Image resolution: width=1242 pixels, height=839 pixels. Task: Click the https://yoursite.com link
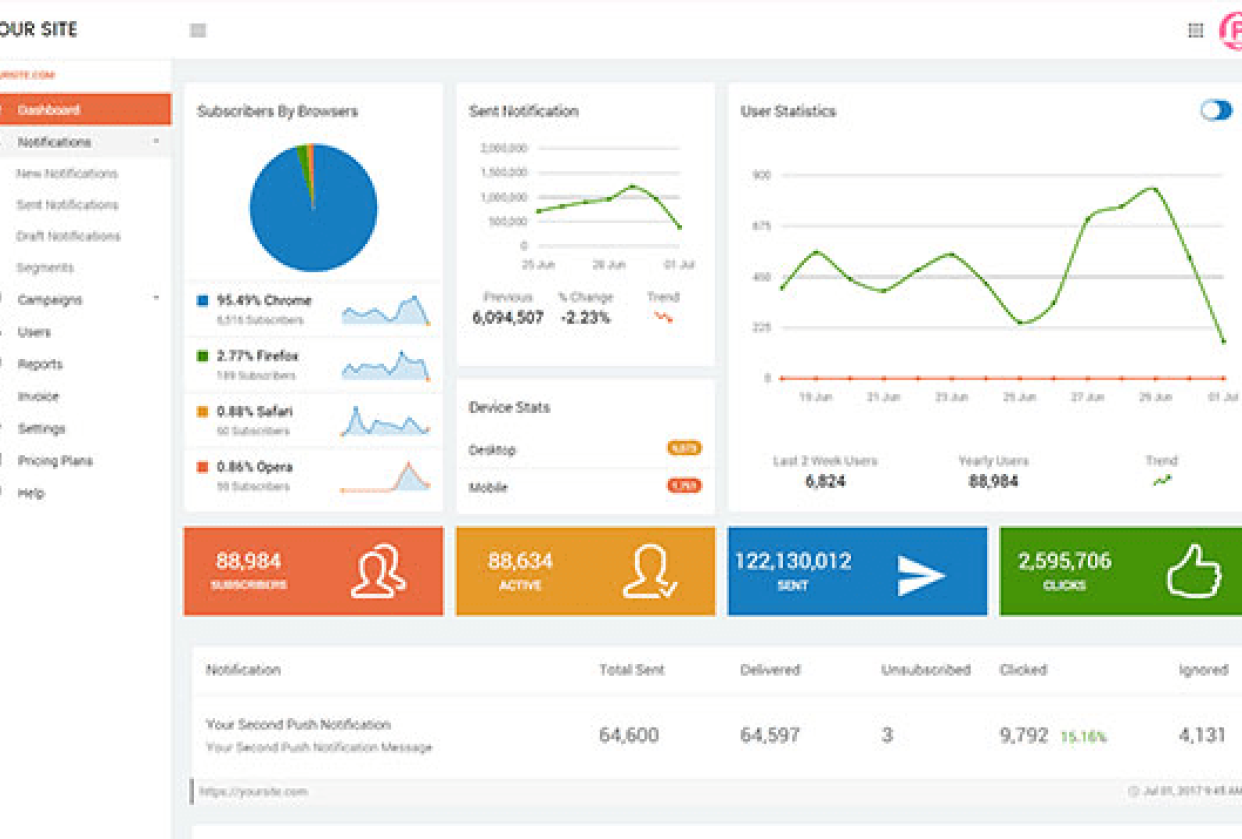[x=253, y=791]
